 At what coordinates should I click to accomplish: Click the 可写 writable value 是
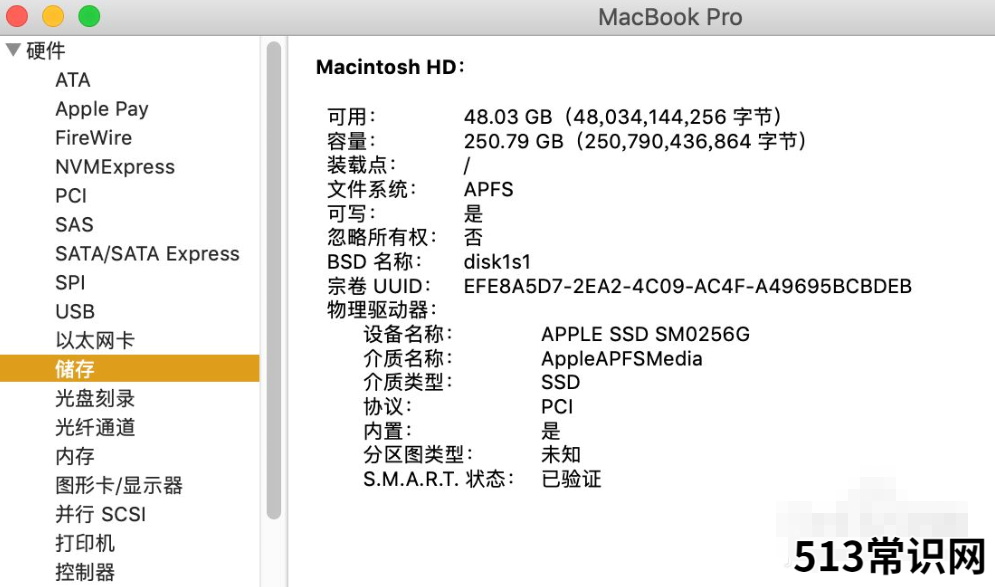point(473,213)
